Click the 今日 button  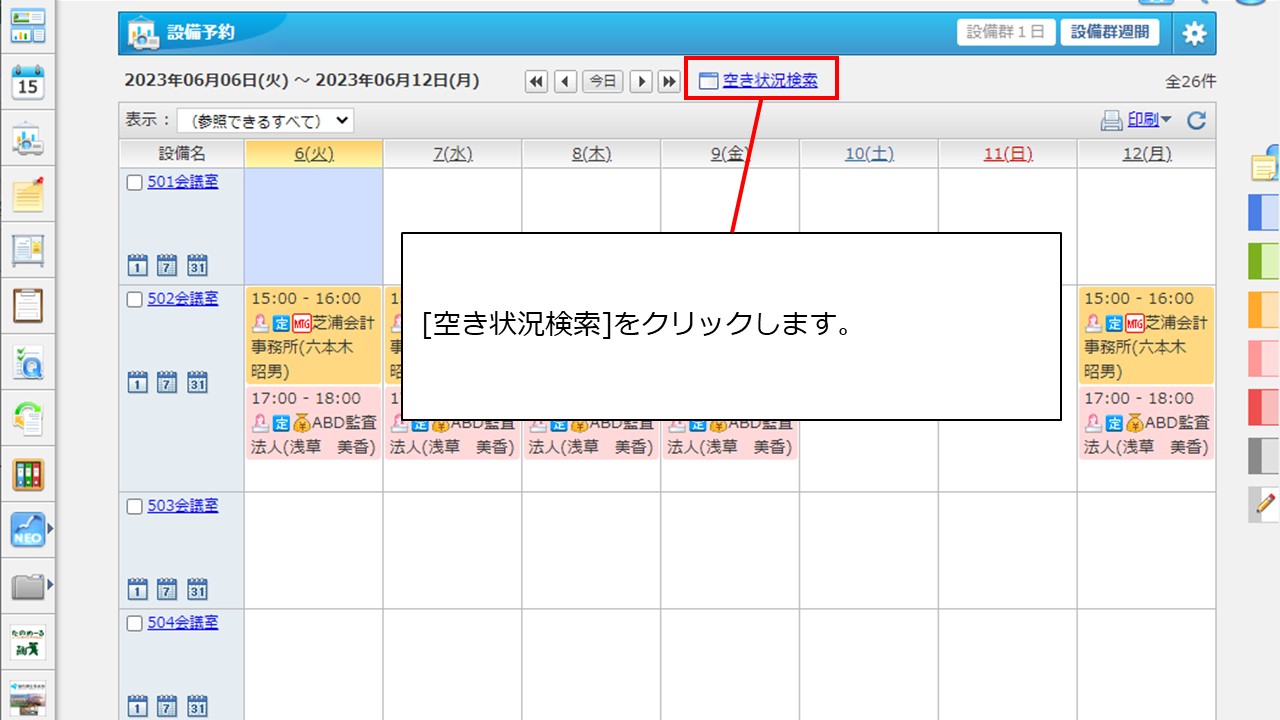coord(602,82)
